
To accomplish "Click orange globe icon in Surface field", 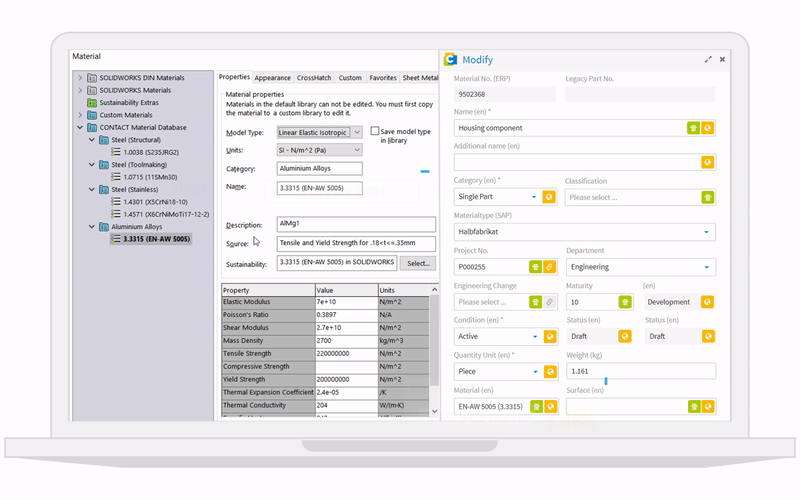I will click(x=708, y=407).
